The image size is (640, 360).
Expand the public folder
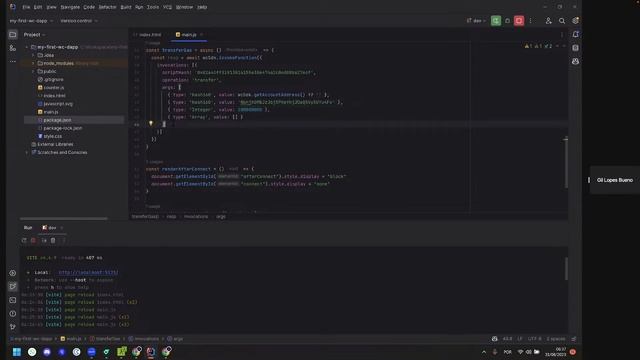33,71
